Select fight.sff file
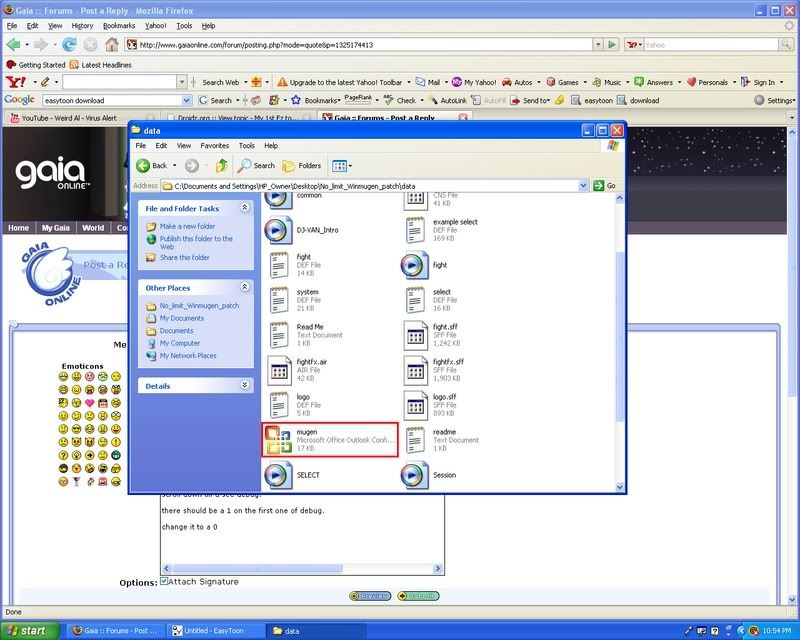The image size is (800, 640). tap(432, 335)
